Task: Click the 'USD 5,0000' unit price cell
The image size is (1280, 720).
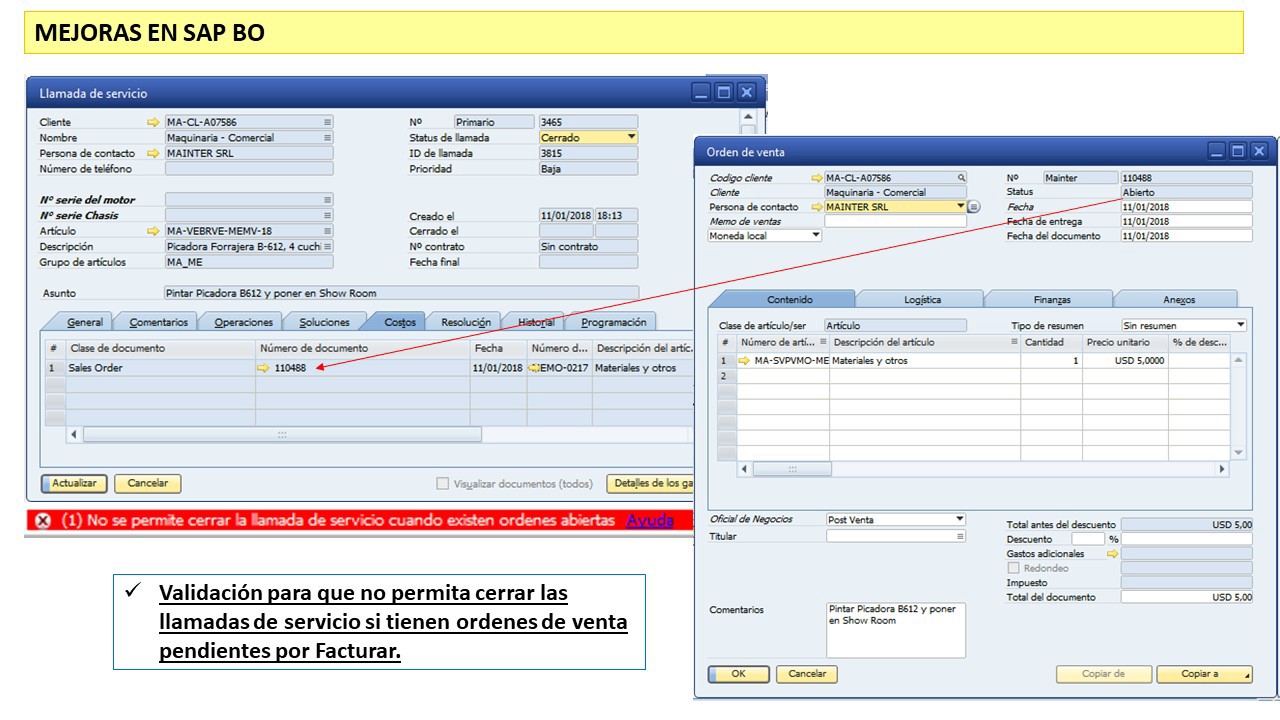Action: [1125, 360]
